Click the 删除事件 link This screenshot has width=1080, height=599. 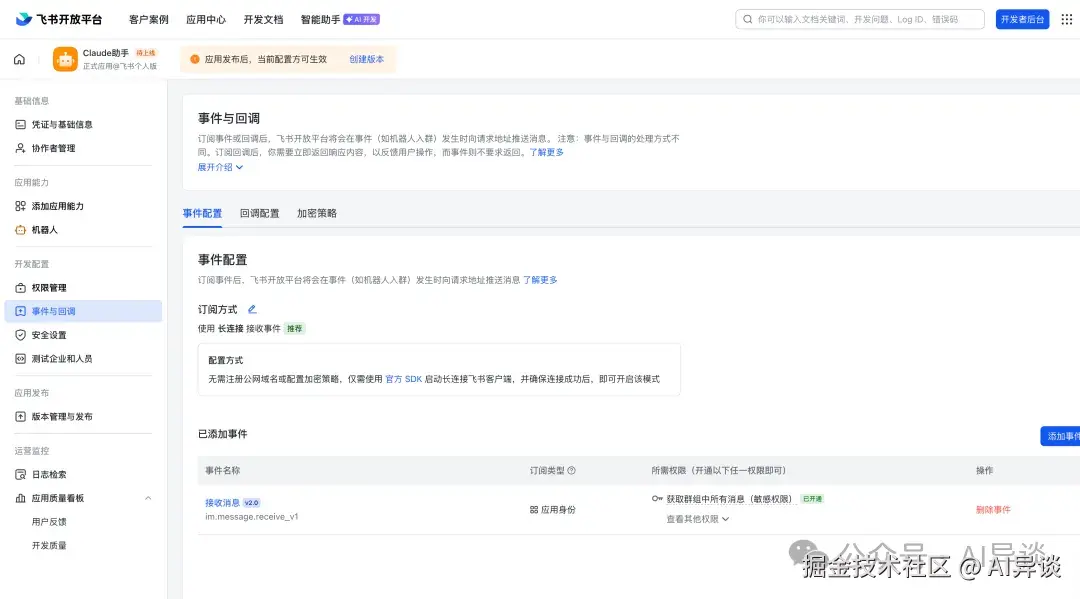coord(993,510)
